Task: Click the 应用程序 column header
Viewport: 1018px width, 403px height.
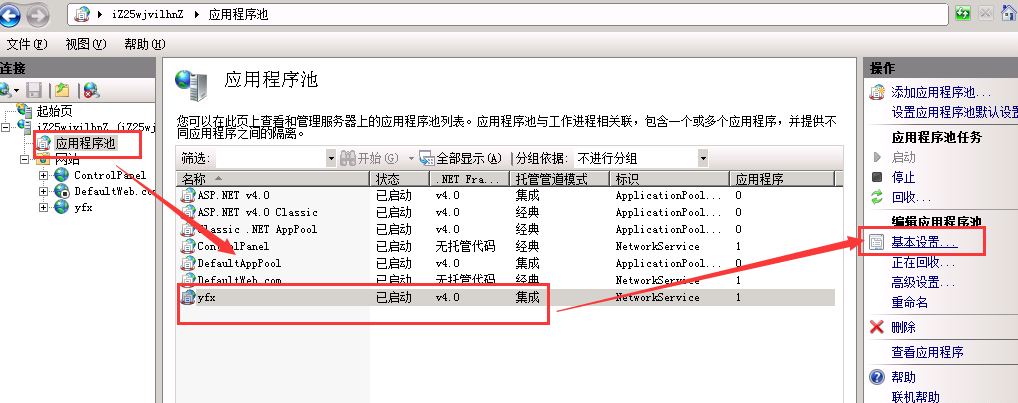Action: (x=782, y=178)
